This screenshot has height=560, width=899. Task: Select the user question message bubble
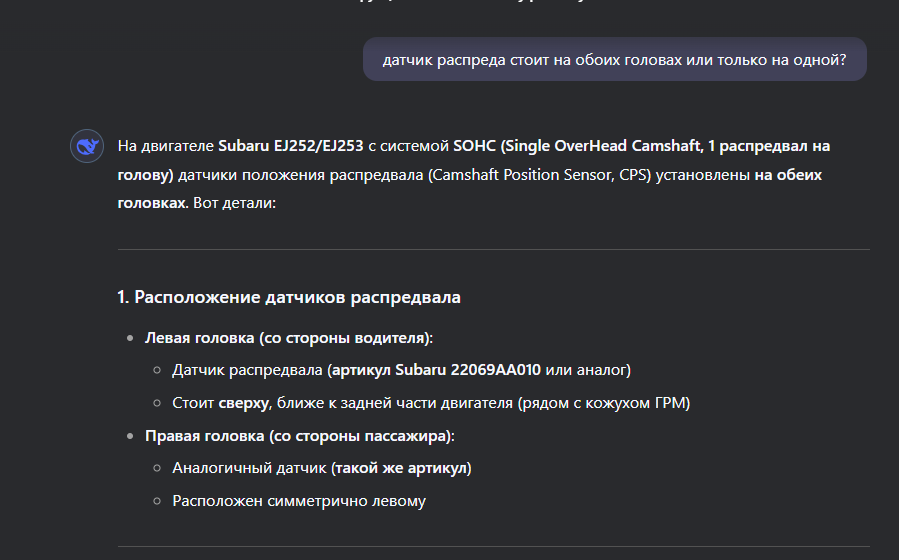click(615, 60)
